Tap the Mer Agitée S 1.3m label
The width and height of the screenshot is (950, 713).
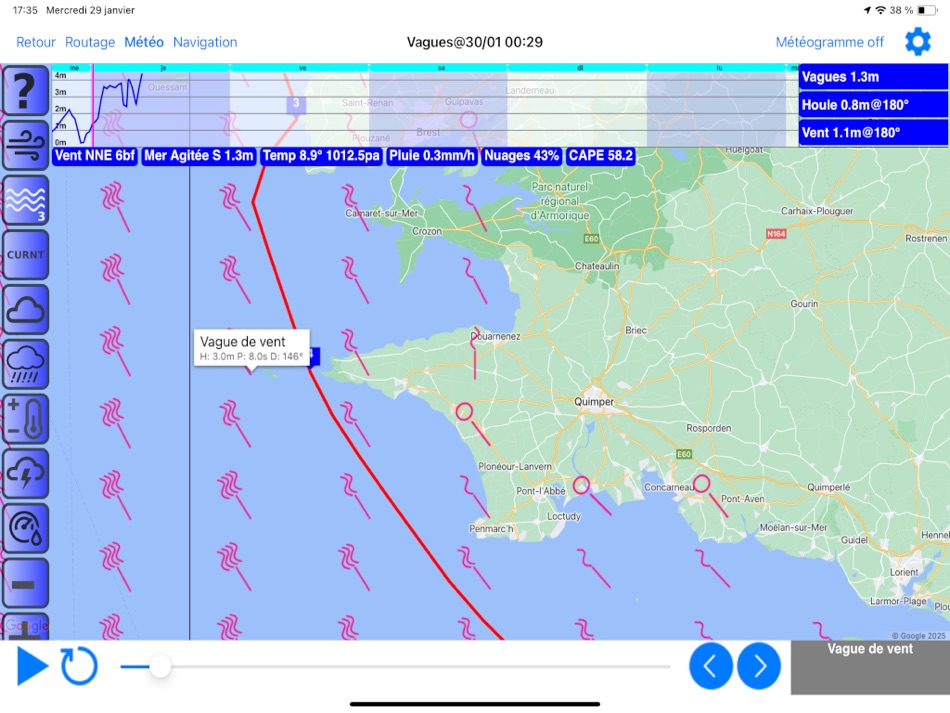[199, 156]
